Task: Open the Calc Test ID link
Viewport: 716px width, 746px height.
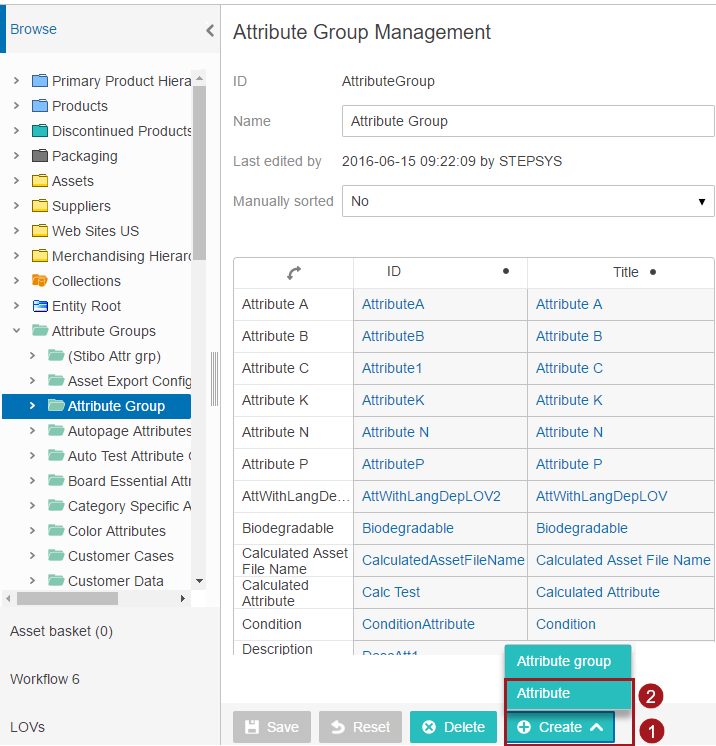Action: tap(391, 592)
